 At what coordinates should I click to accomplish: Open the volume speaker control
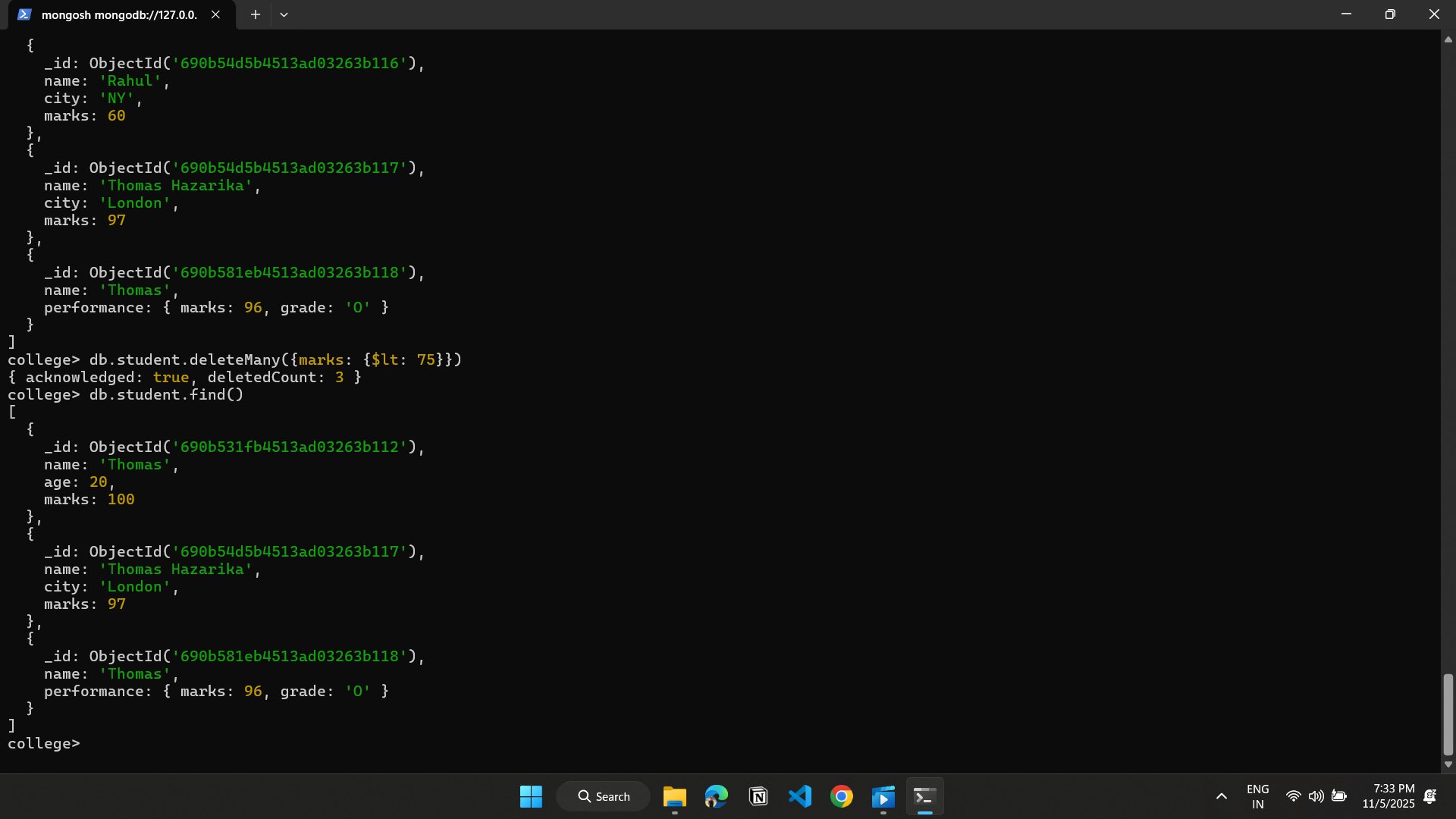(x=1316, y=796)
